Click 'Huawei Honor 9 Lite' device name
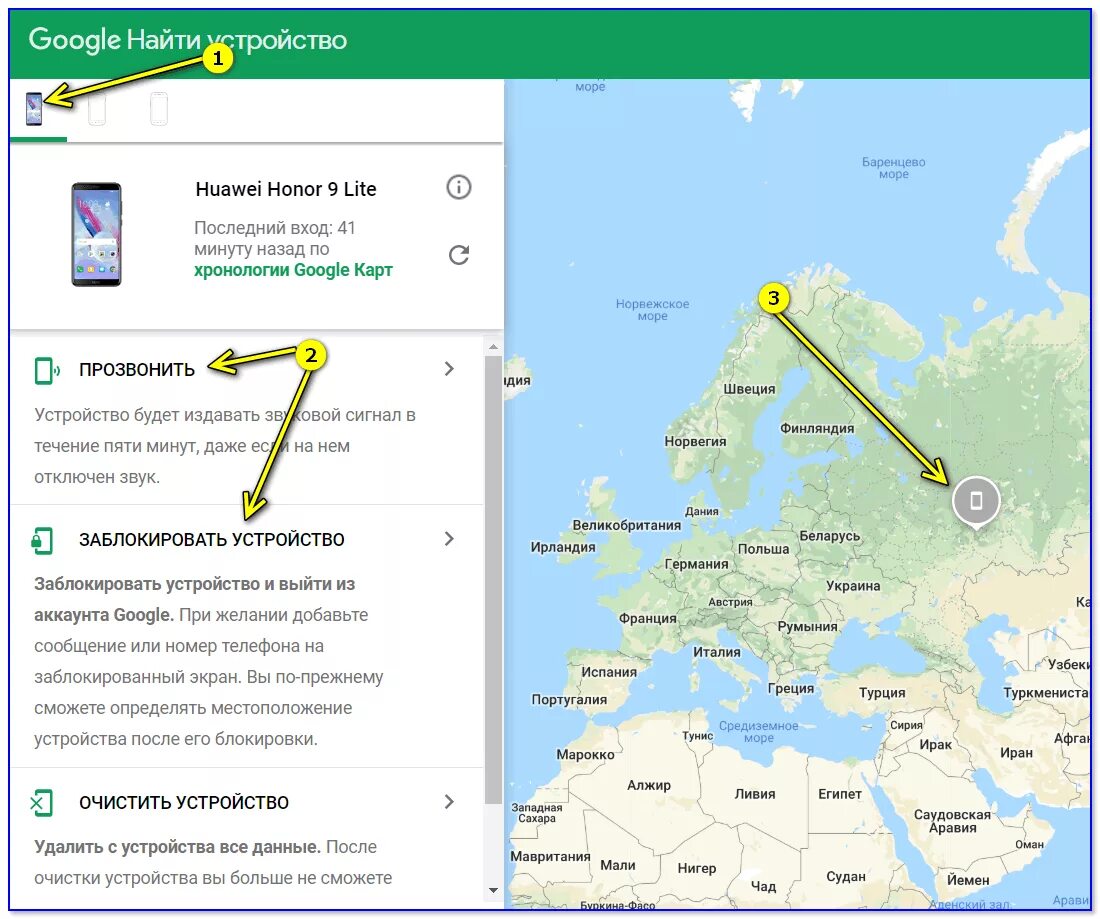 (x=286, y=189)
